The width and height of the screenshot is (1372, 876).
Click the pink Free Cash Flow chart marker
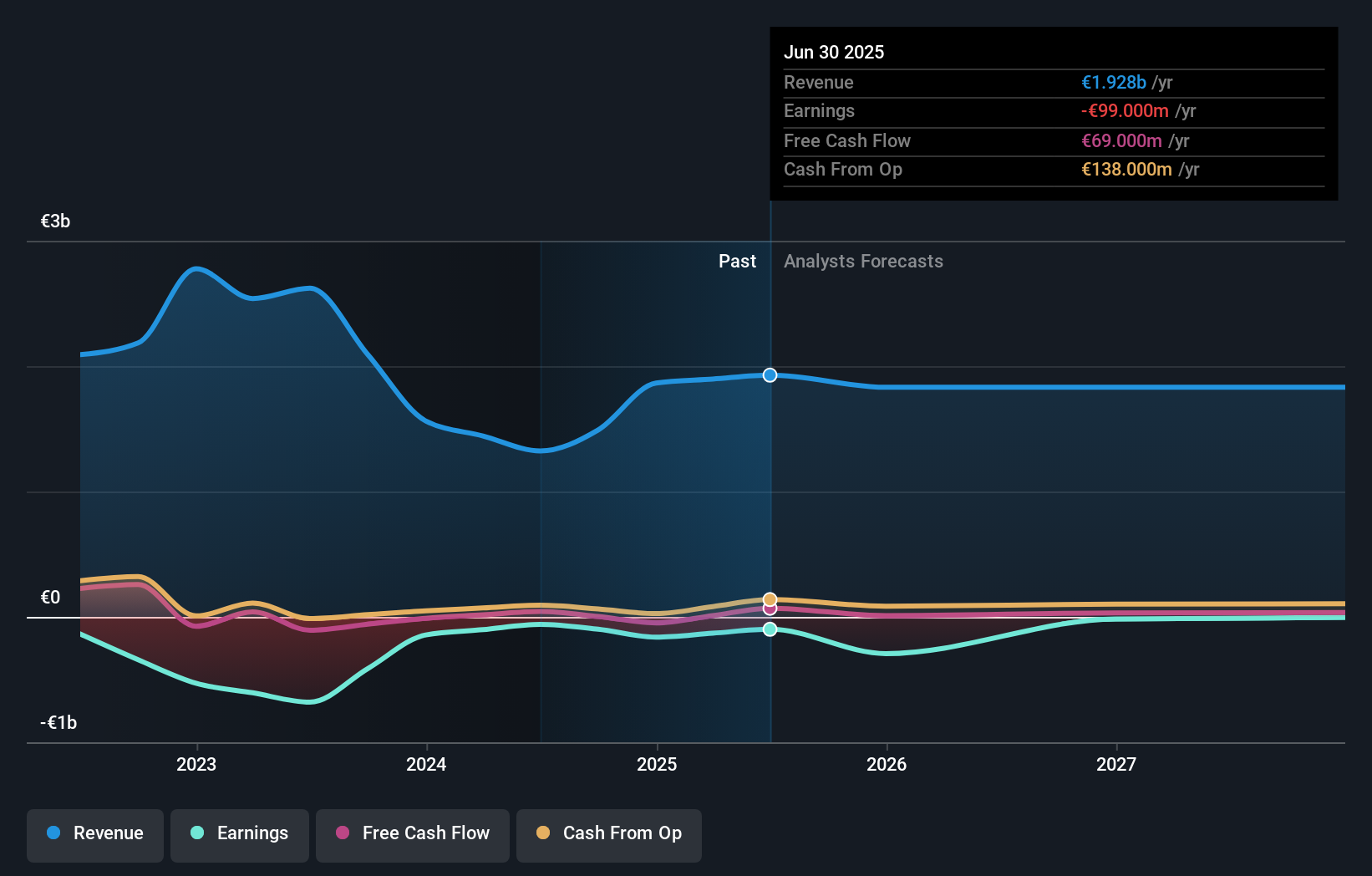769,609
